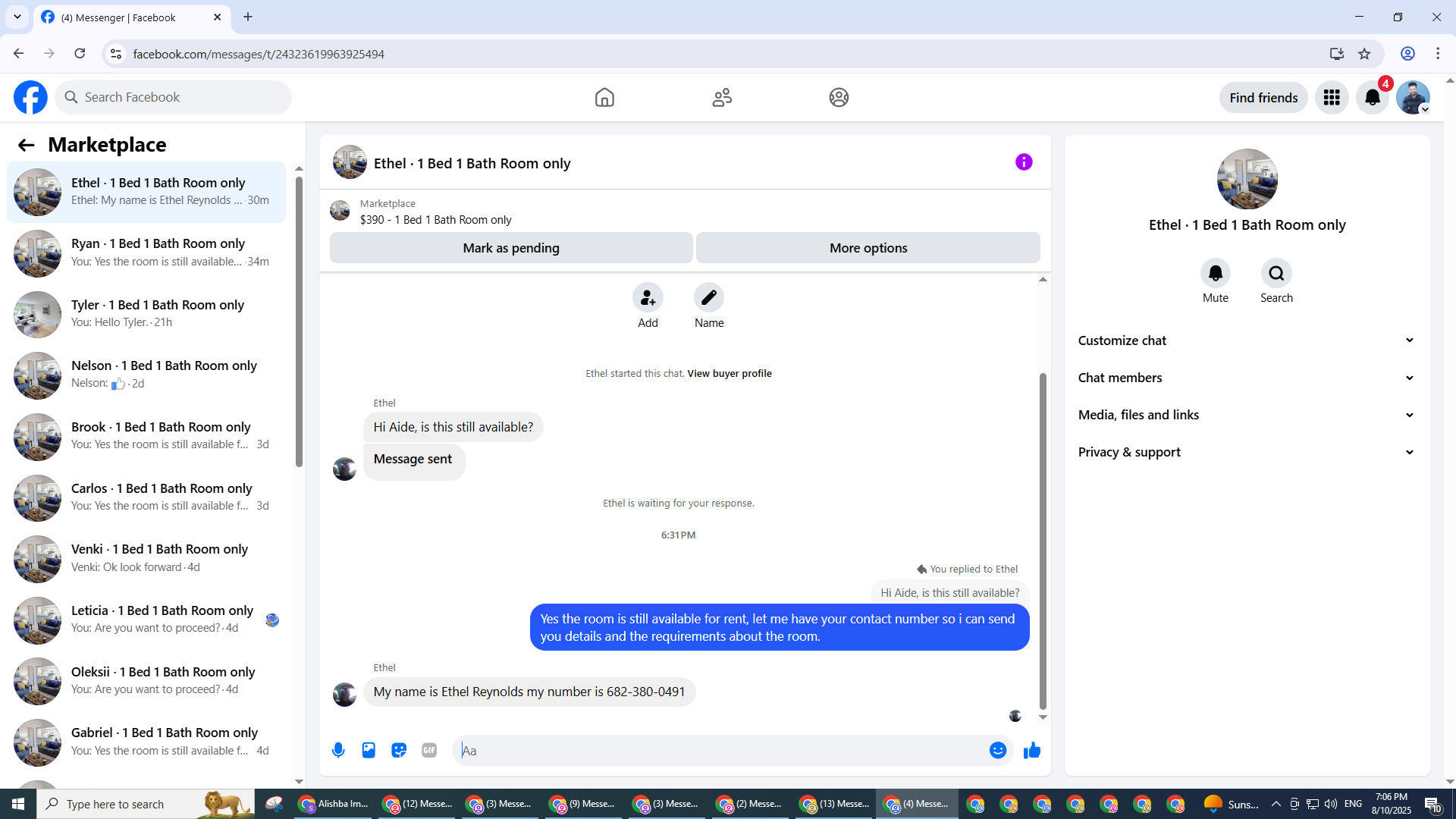Click the Aa message input field
The image size is (1456, 819).
click(720, 750)
